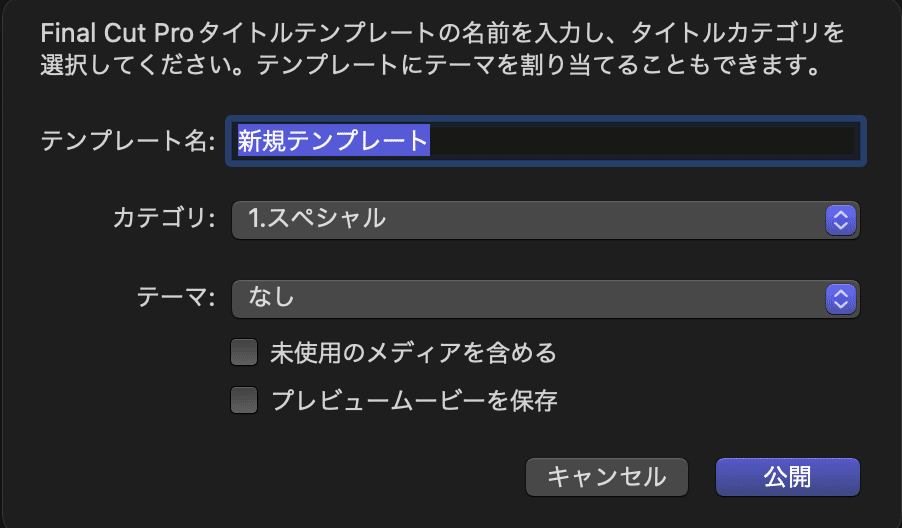The image size is (902, 528).
Task: Click the テーマ popup chevron arrows icon
Action: click(x=841, y=297)
